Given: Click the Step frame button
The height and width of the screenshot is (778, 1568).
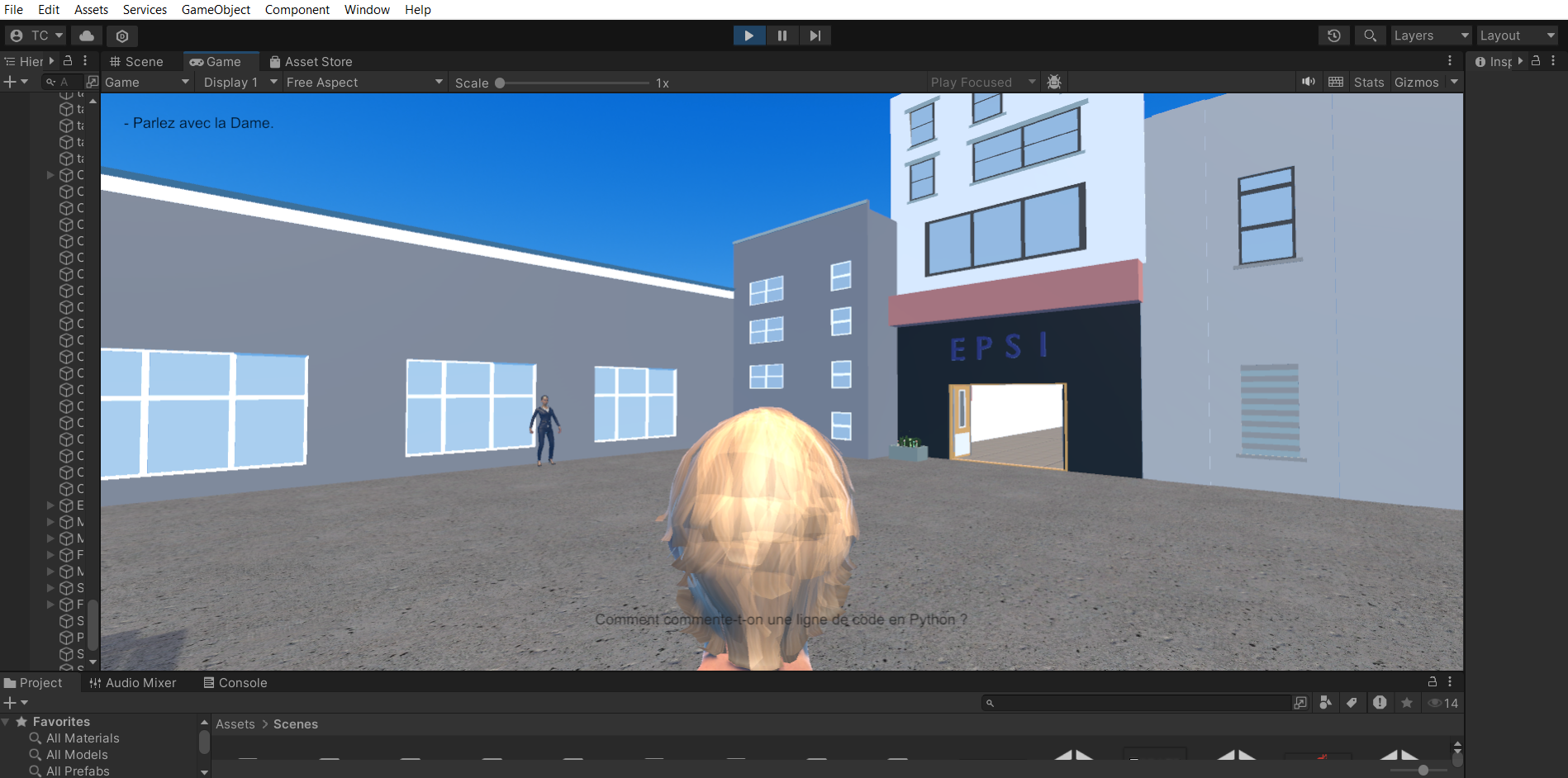Looking at the screenshot, I should point(815,36).
